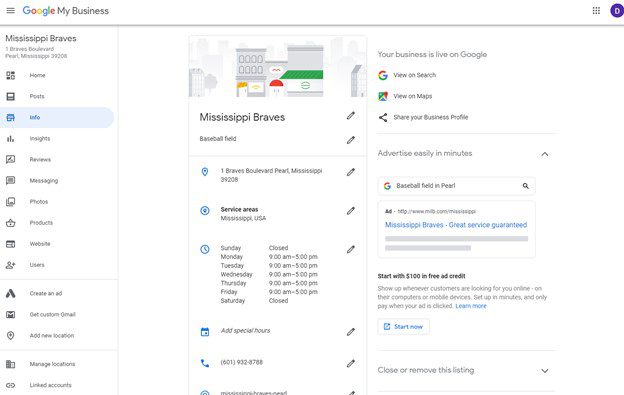The image size is (624, 395).
Task: Click the Maps icon for View on Maps
Action: click(383, 96)
